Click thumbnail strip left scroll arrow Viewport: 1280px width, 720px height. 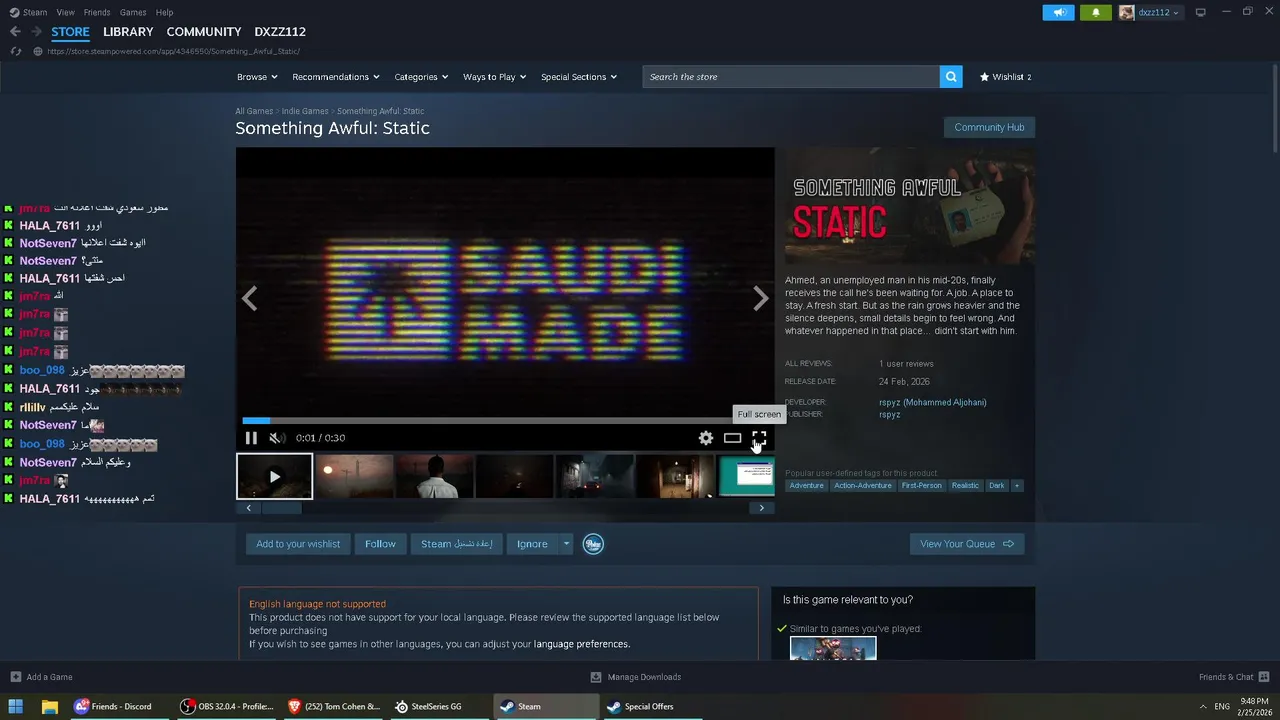click(x=249, y=508)
